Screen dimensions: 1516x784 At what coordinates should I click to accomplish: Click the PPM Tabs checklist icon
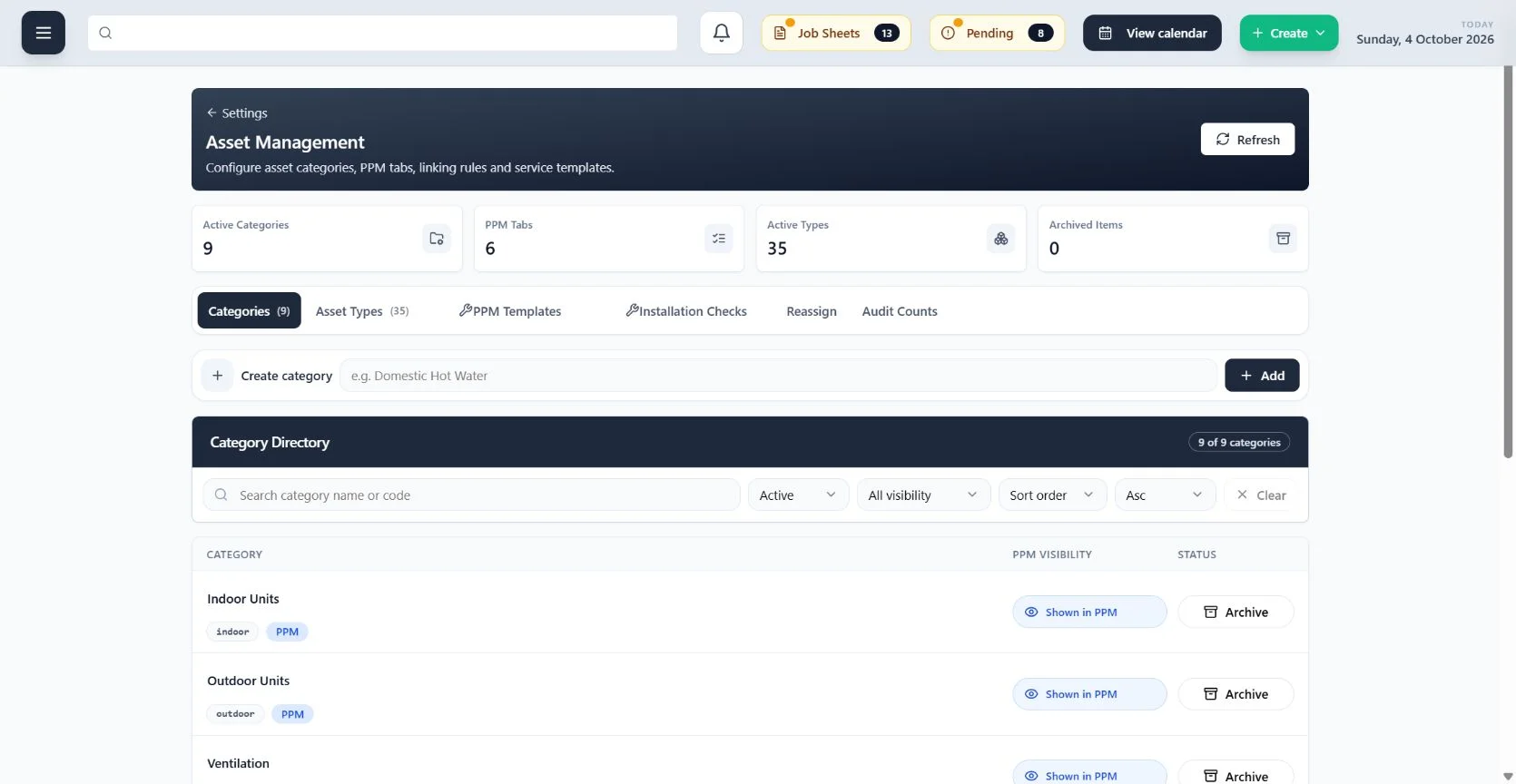719,239
